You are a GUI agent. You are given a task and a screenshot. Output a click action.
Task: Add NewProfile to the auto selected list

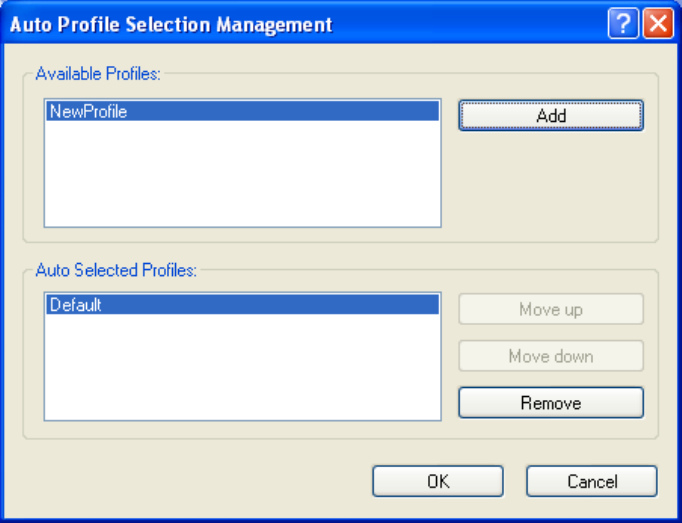(x=551, y=116)
